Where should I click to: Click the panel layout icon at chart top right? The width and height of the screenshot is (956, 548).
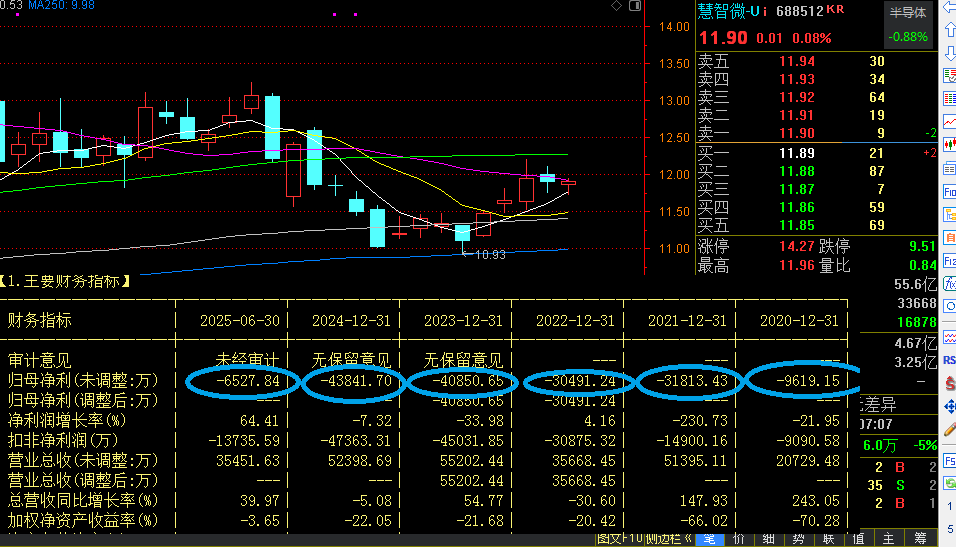[x=635, y=5]
